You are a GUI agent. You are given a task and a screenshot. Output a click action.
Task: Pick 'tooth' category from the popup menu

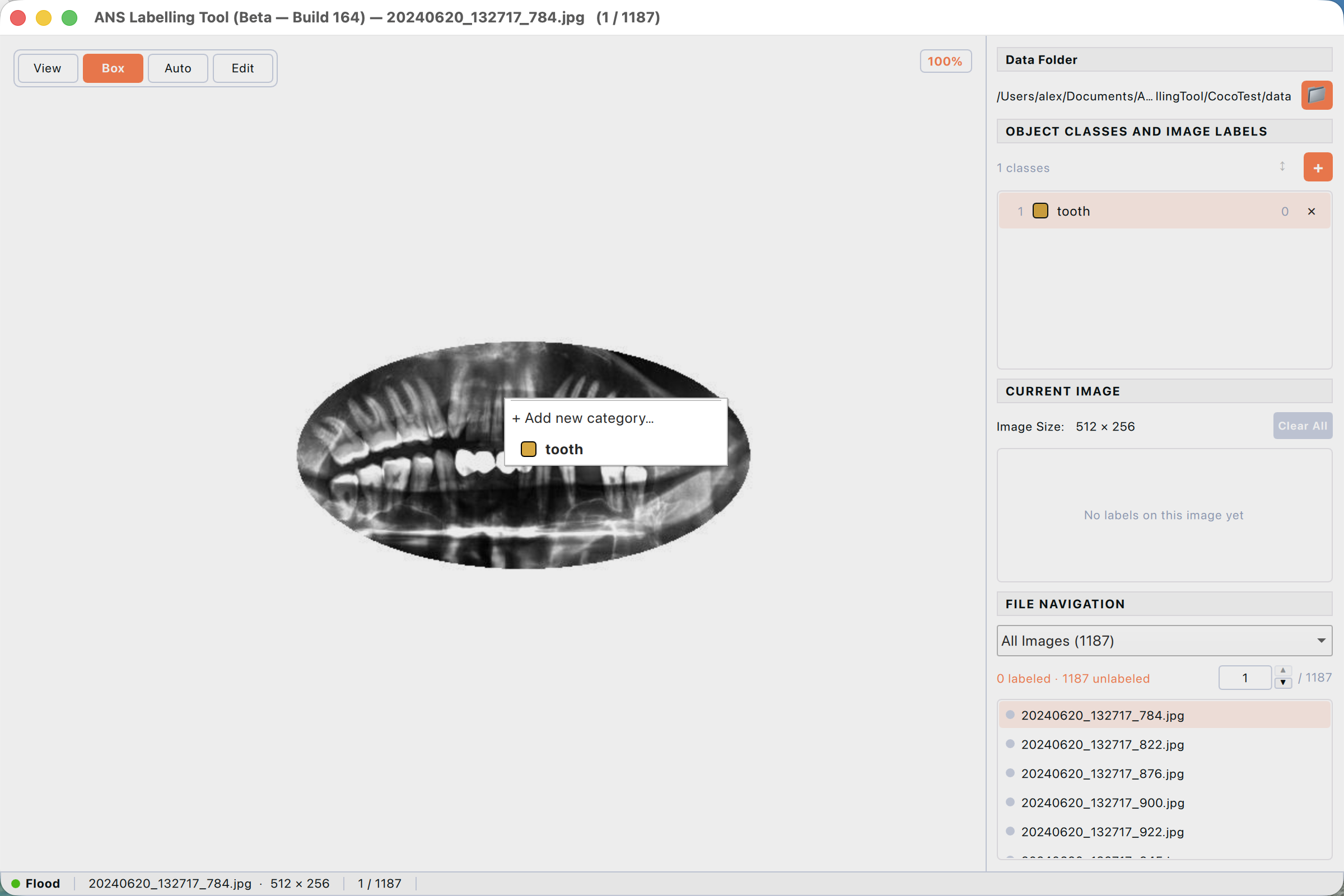coord(615,449)
